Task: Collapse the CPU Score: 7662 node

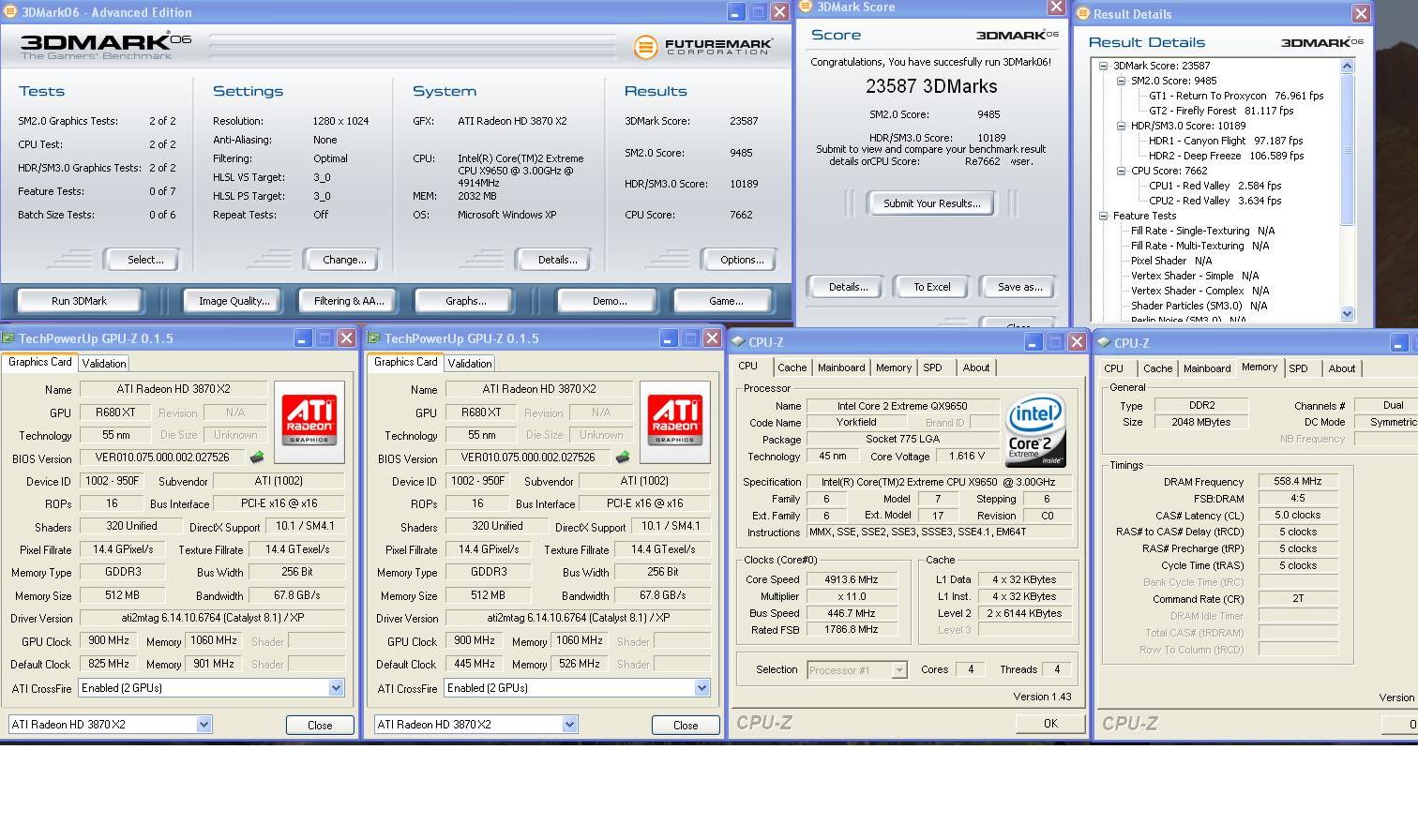Action: (1122, 171)
